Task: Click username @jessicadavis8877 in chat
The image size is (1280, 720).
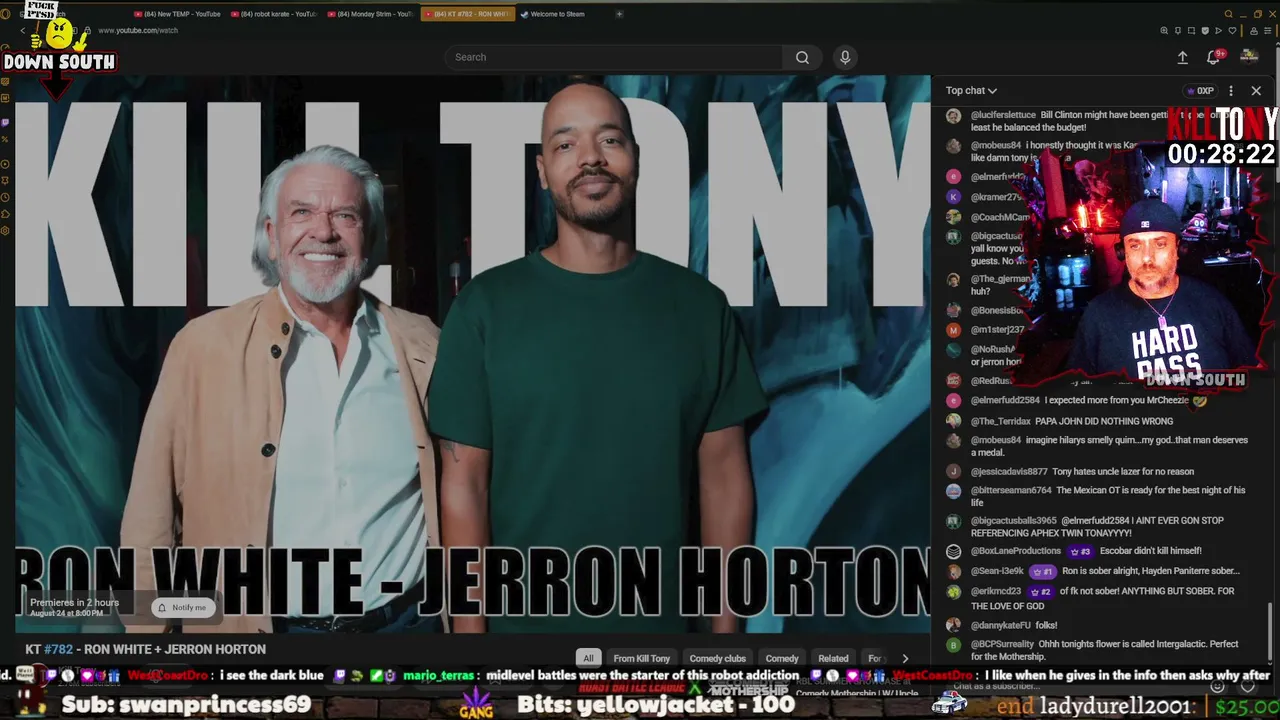Action: point(1009,471)
